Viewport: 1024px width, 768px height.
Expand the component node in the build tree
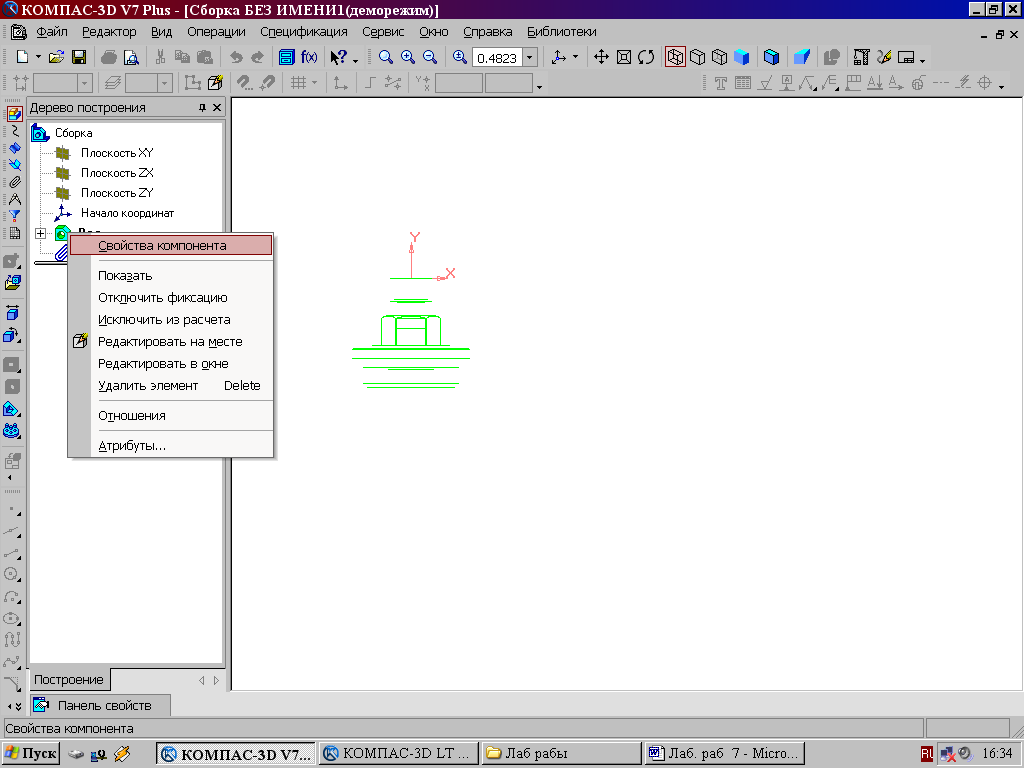[40, 233]
